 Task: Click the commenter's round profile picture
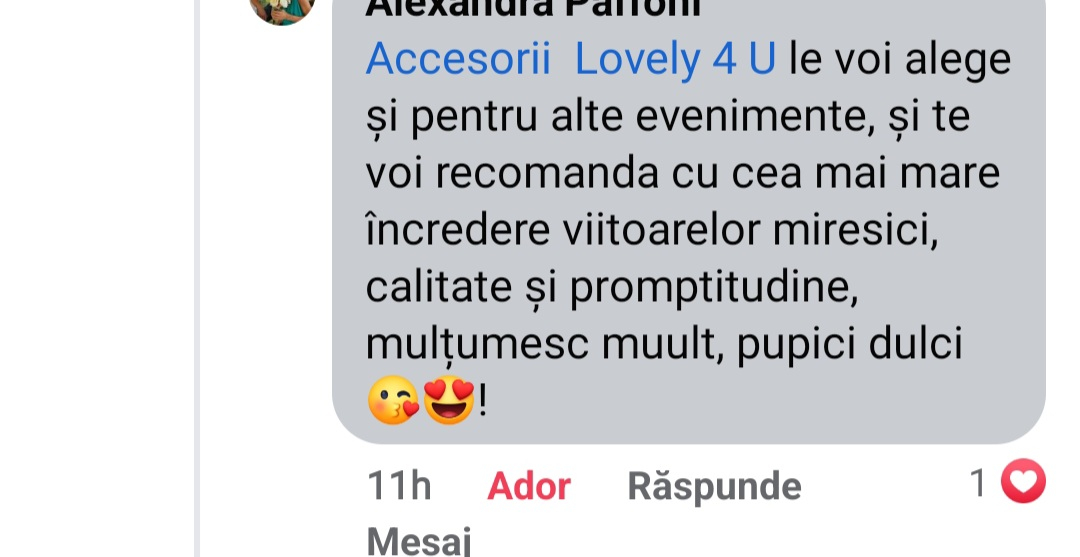282,10
